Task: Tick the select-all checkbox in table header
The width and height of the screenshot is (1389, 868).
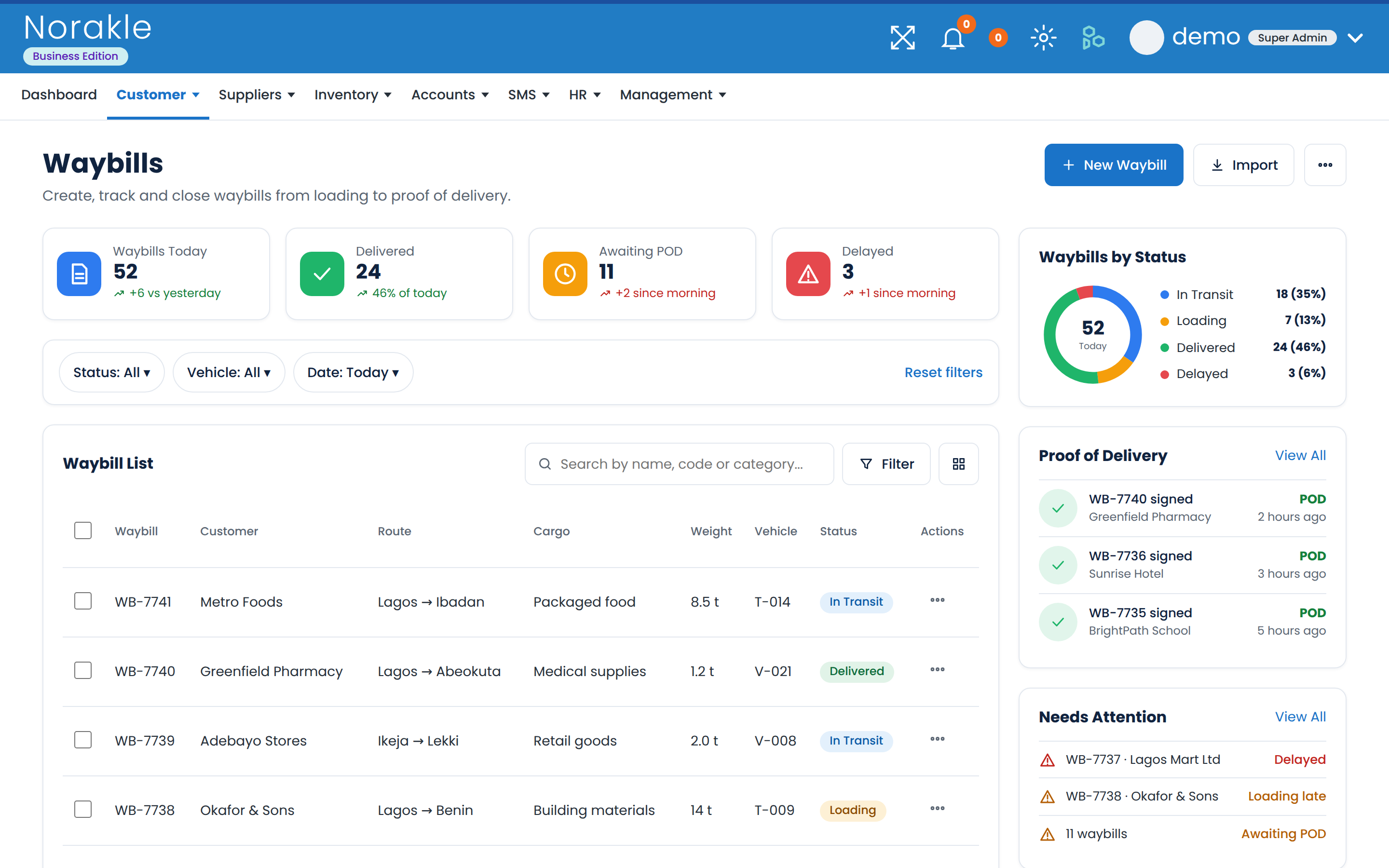Action: (83, 530)
